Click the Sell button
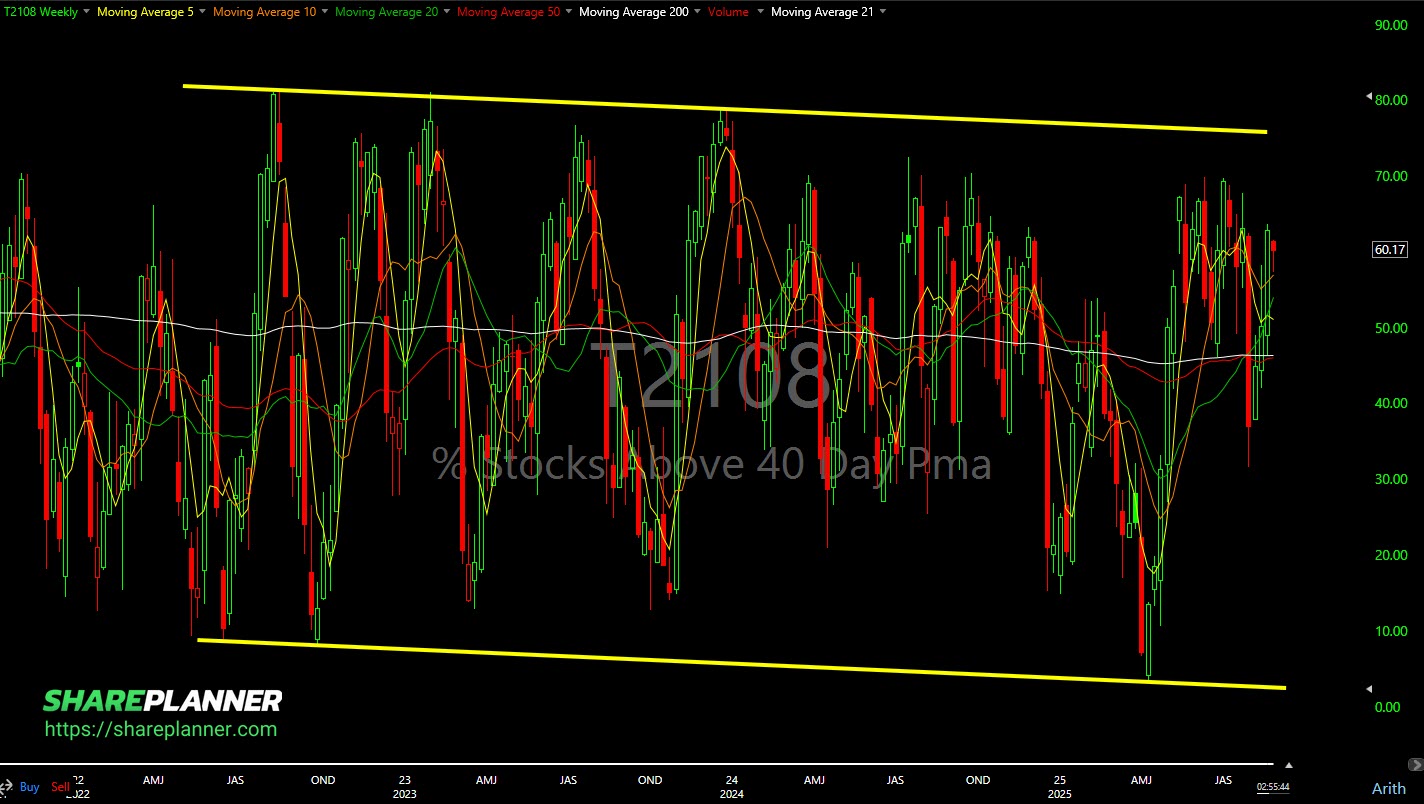Screen dimensions: 1424x804 [x=60, y=787]
